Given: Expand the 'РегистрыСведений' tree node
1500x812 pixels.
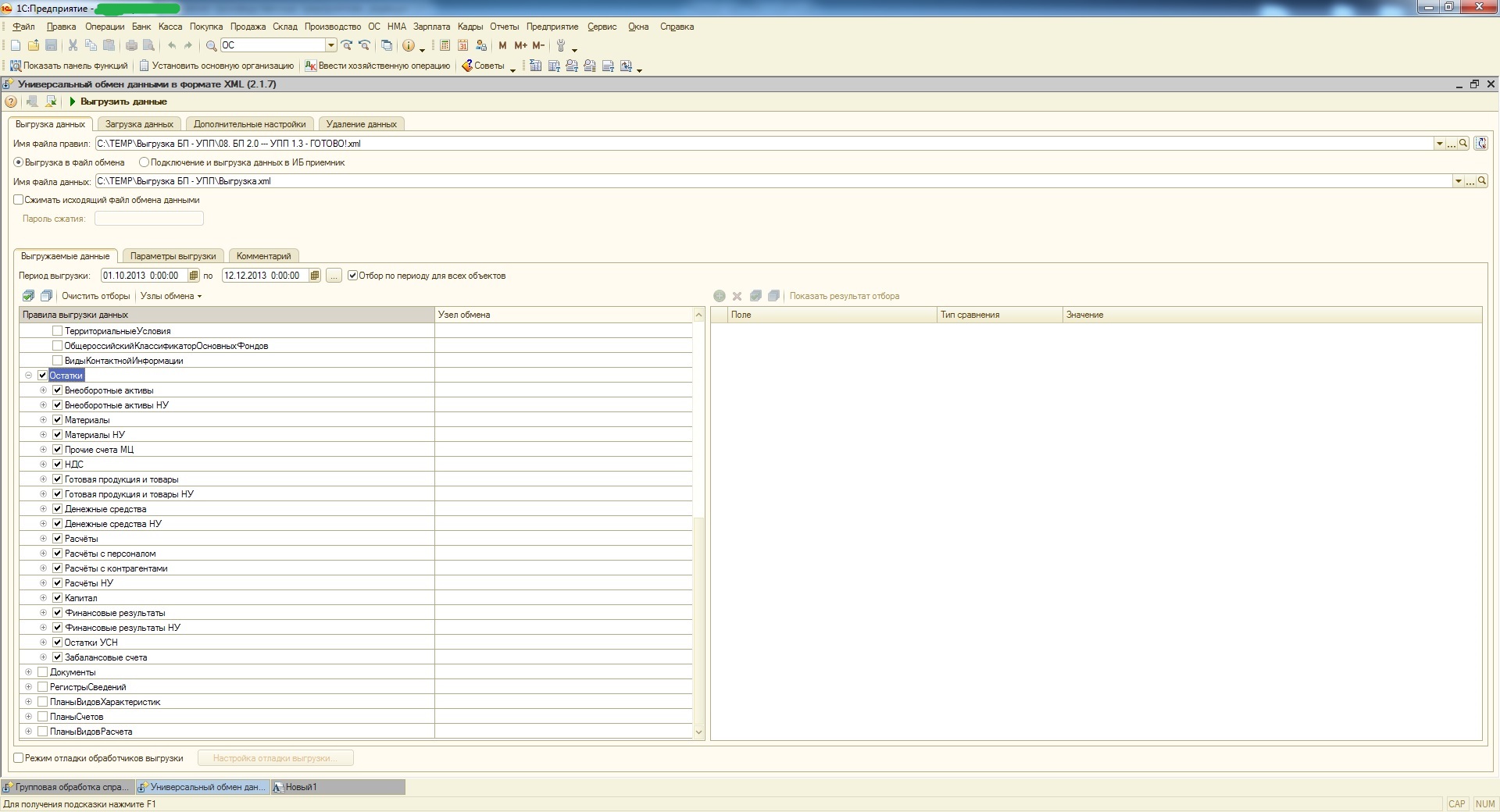Looking at the screenshot, I should (28, 687).
